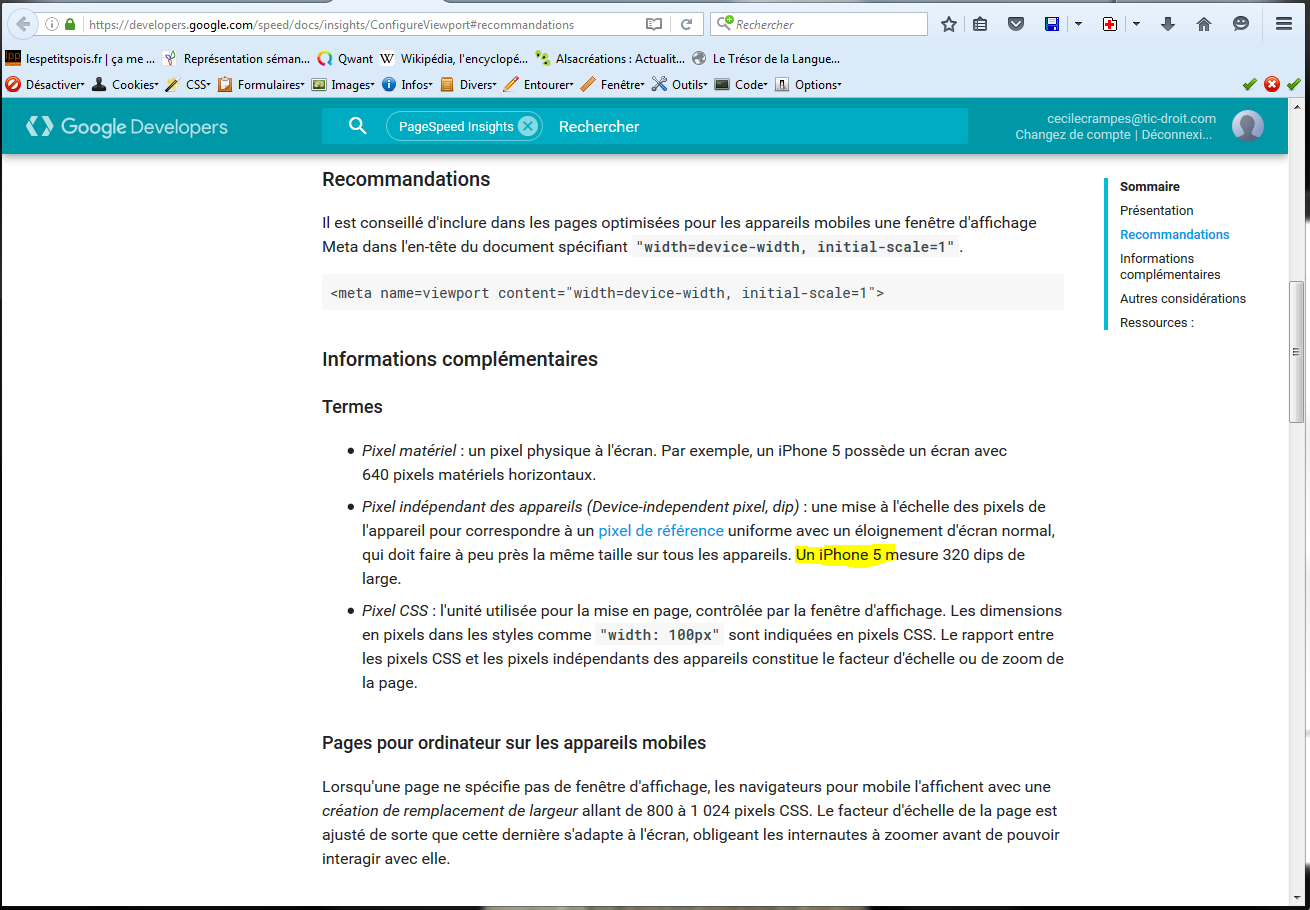Expand the Outils menu
The image size is (1310, 910).
tap(680, 85)
